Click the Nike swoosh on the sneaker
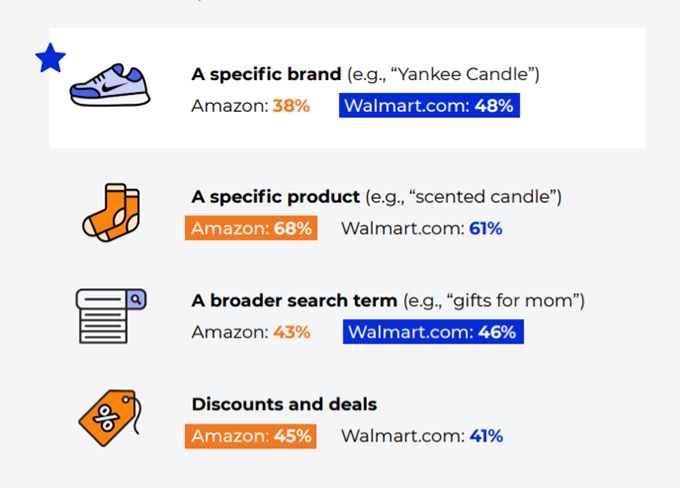 (114, 88)
